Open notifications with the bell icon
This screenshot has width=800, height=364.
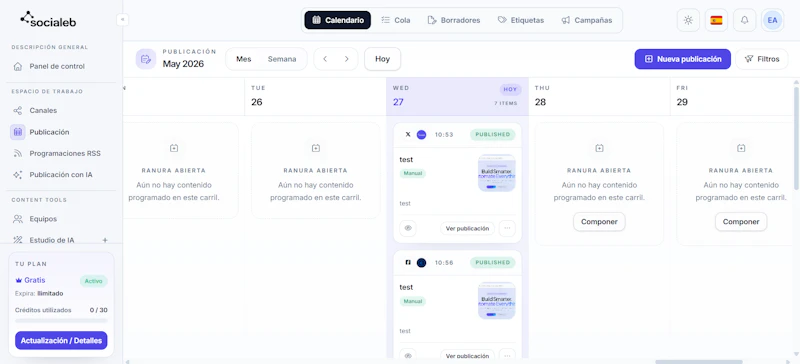(x=744, y=20)
